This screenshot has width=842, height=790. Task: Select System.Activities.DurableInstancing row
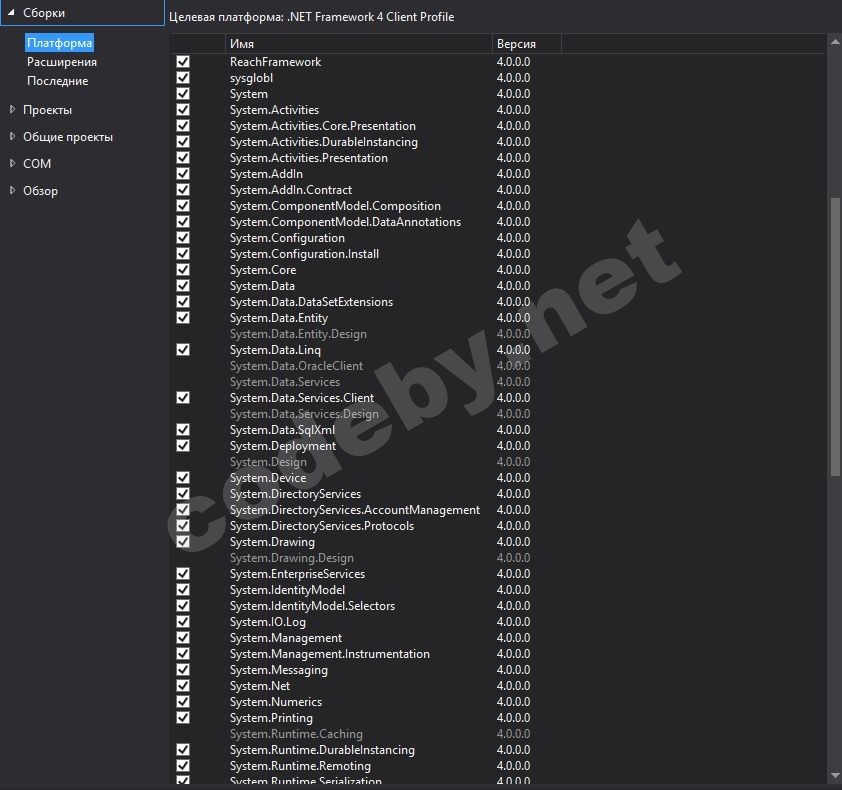coord(498,142)
